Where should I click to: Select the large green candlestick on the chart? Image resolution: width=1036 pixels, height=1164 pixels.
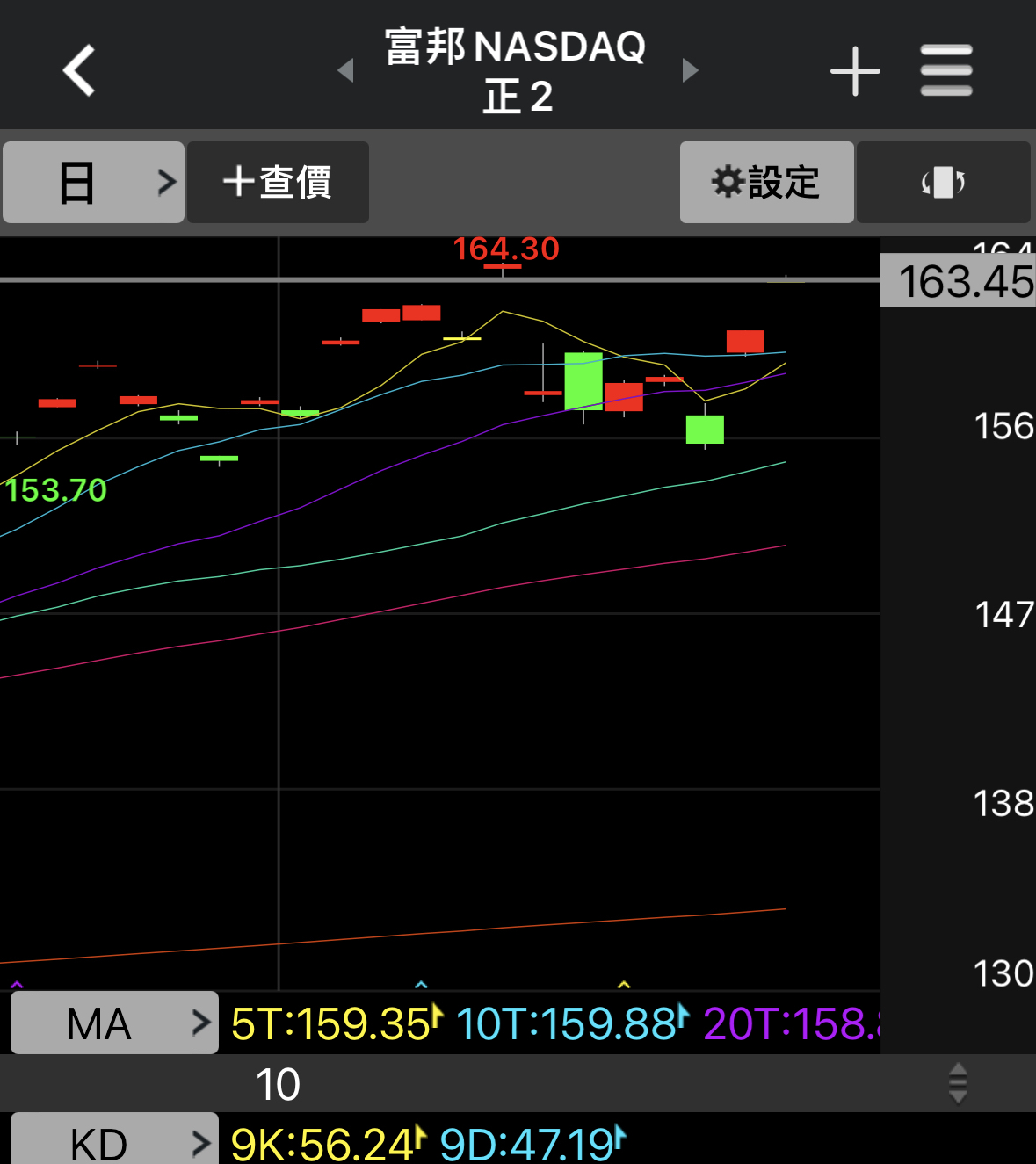(x=583, y=381)
